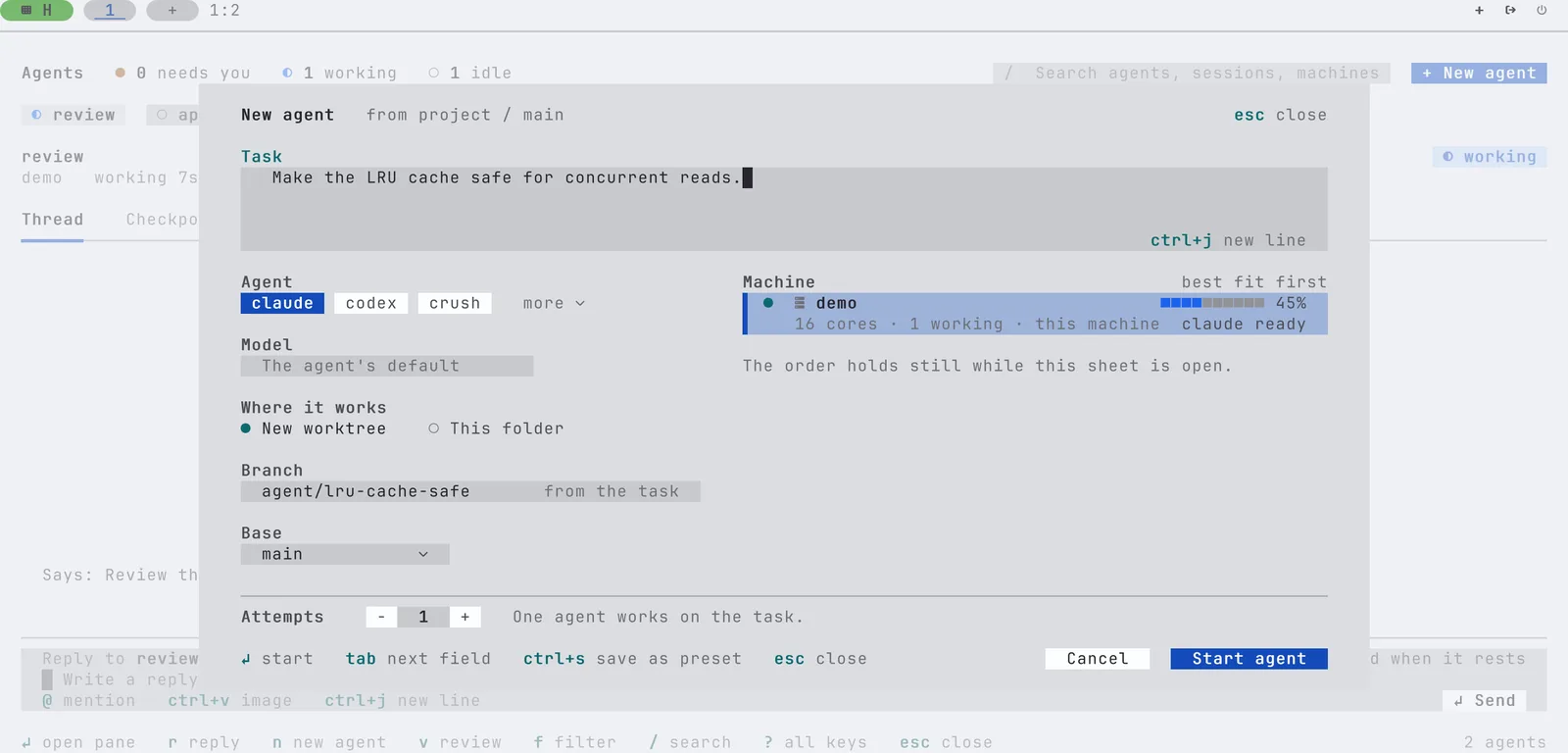The width and height of the screenshot is (1568, 753).
Task: Click the ? all keys footer hint
Action: (815, 742)
